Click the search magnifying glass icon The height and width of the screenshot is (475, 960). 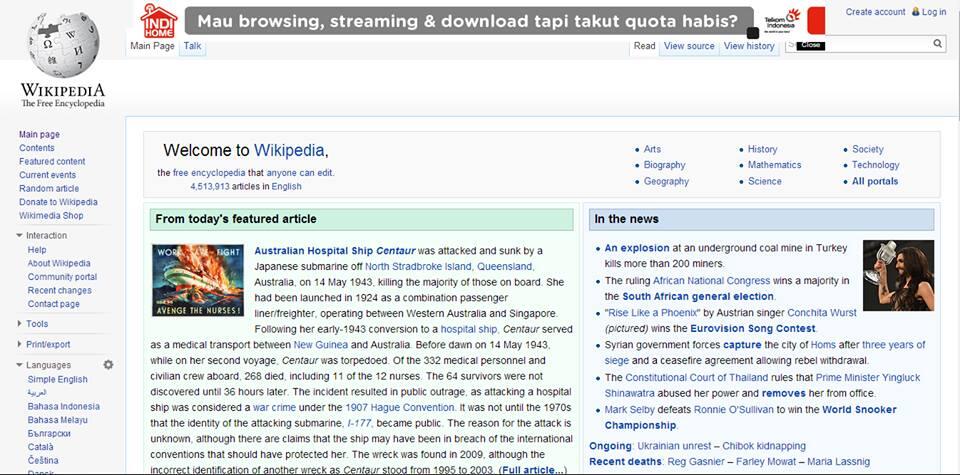pyautogui.click(x=938, y=44)
